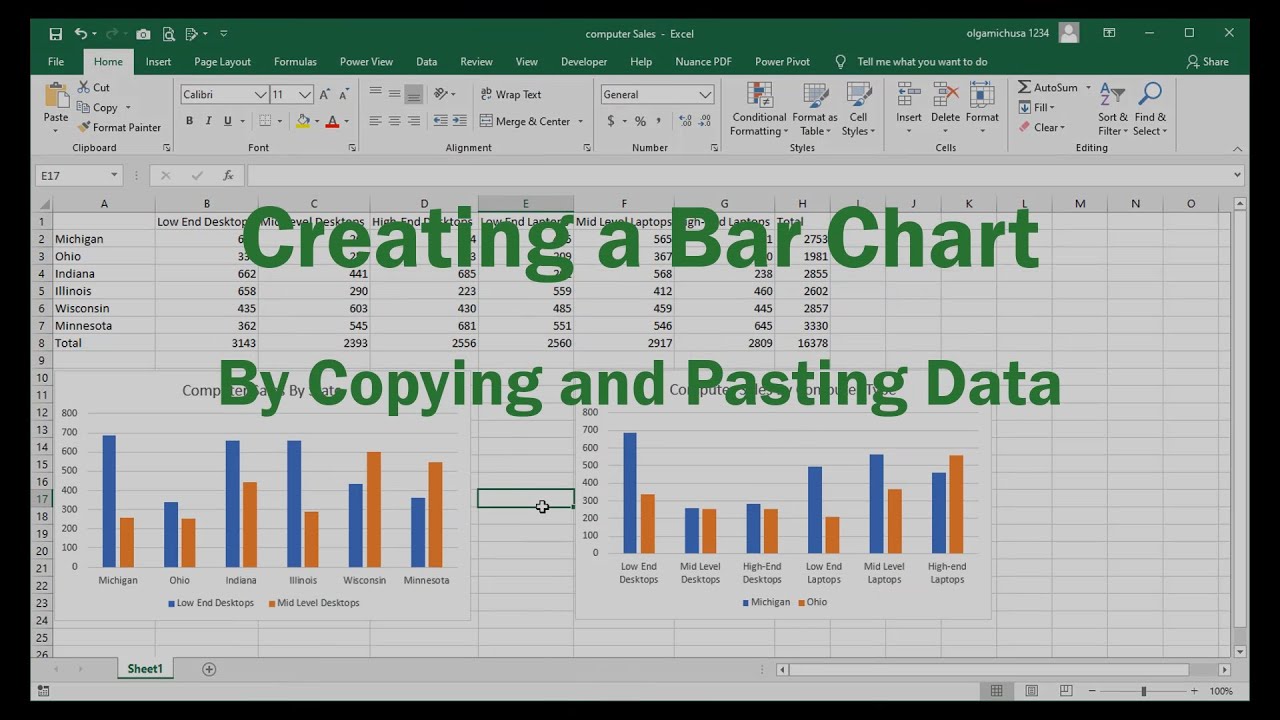Viewport: 1280px width, 720px height.
Task: Open the Font name Calibri dropdown
Action: click(x=260, y=94)
